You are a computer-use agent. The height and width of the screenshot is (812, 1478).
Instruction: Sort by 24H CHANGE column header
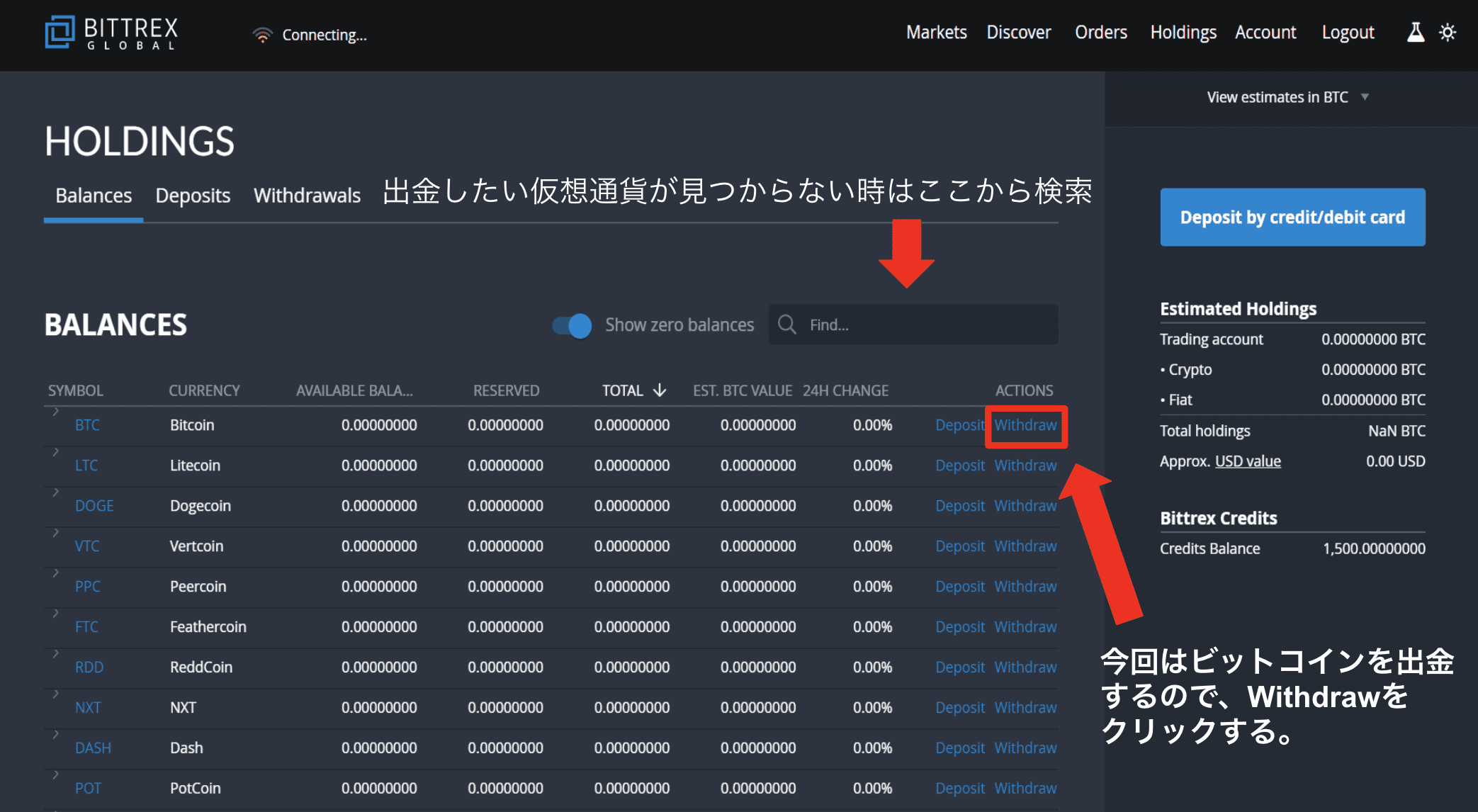845,390
